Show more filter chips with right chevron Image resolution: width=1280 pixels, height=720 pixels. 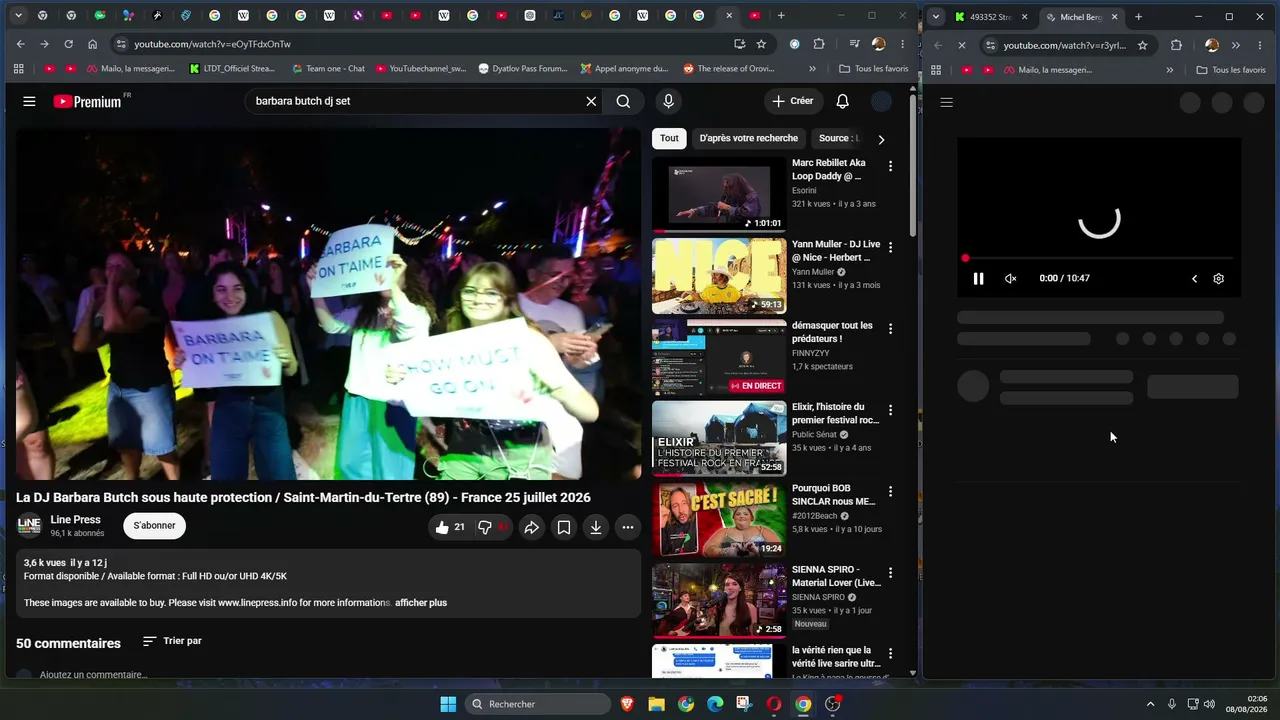click(881, 139)
